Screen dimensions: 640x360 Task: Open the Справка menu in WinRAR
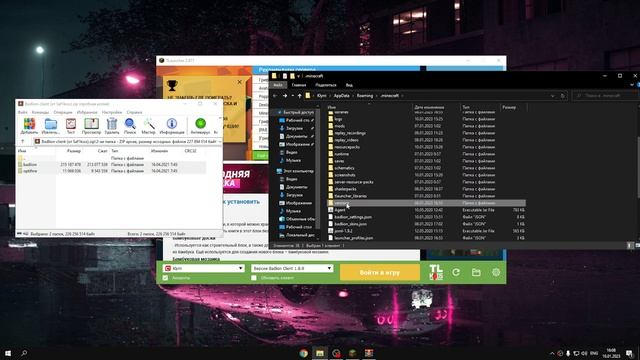point(134,112)
